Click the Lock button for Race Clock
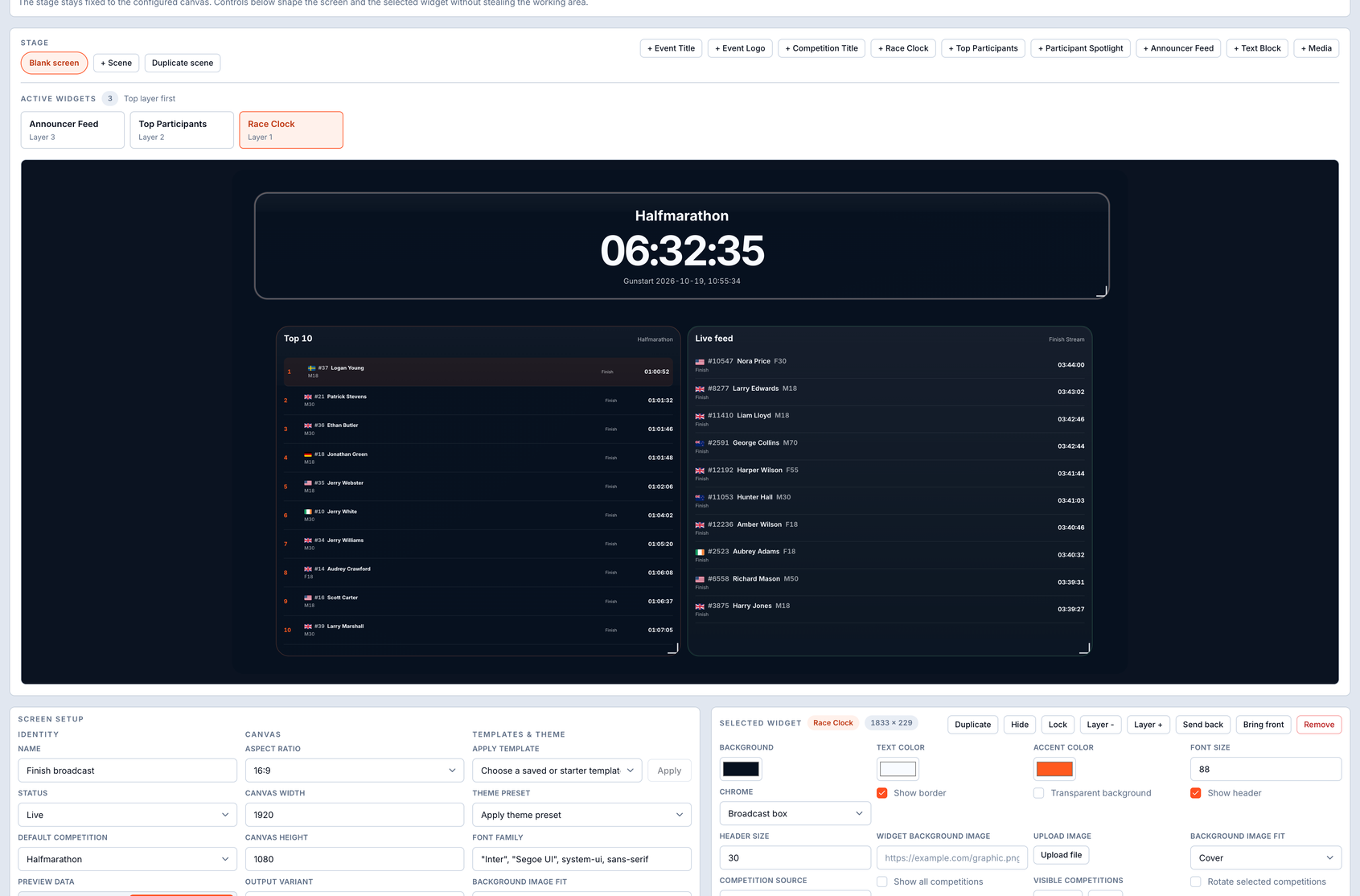The width and height of the screenshot is (1360, 896). pyautogui.click(x=1058, y=725)
